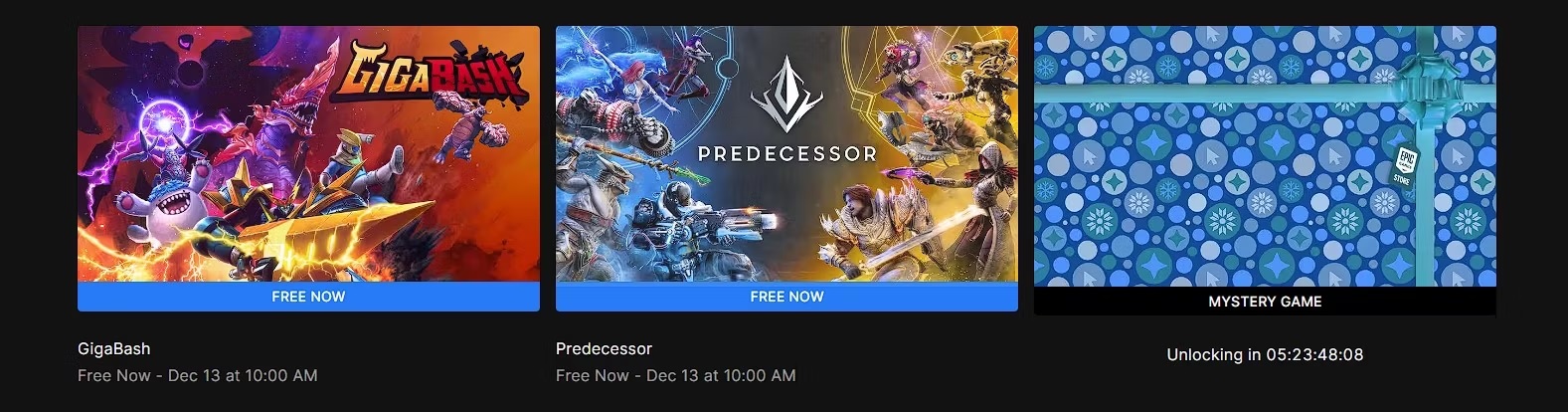Click the FREE NOW banner under GigaBash
This screenshot has height=412, width=1568.
[x=308, y=297]
